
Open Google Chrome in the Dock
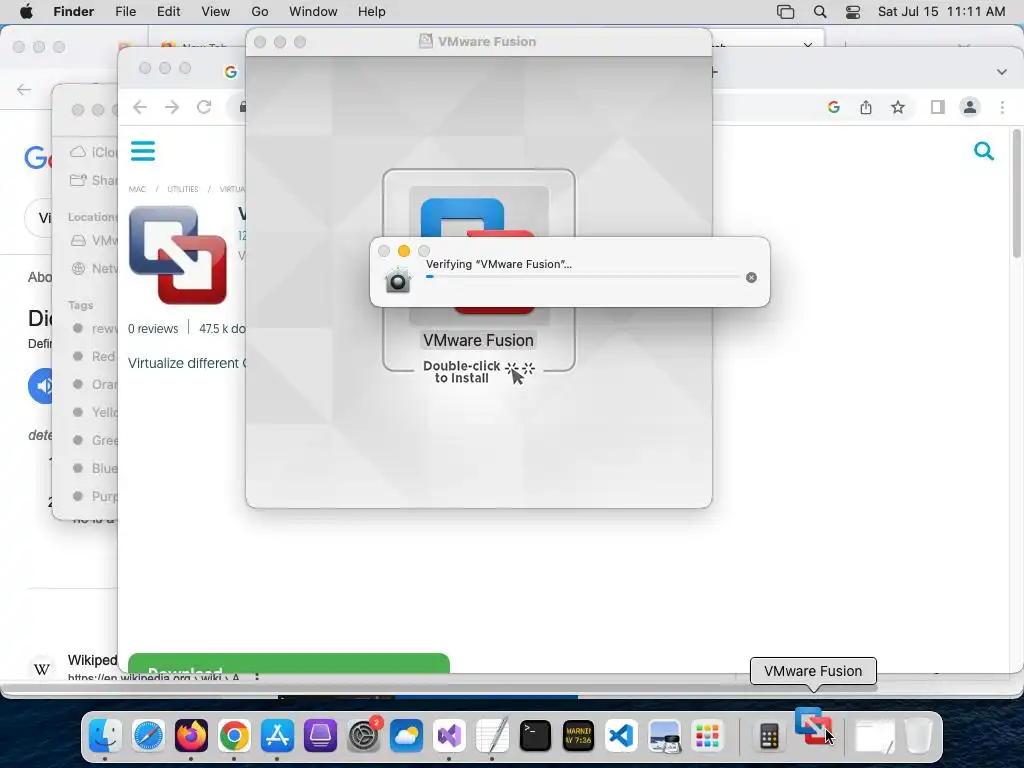(234, 736)
